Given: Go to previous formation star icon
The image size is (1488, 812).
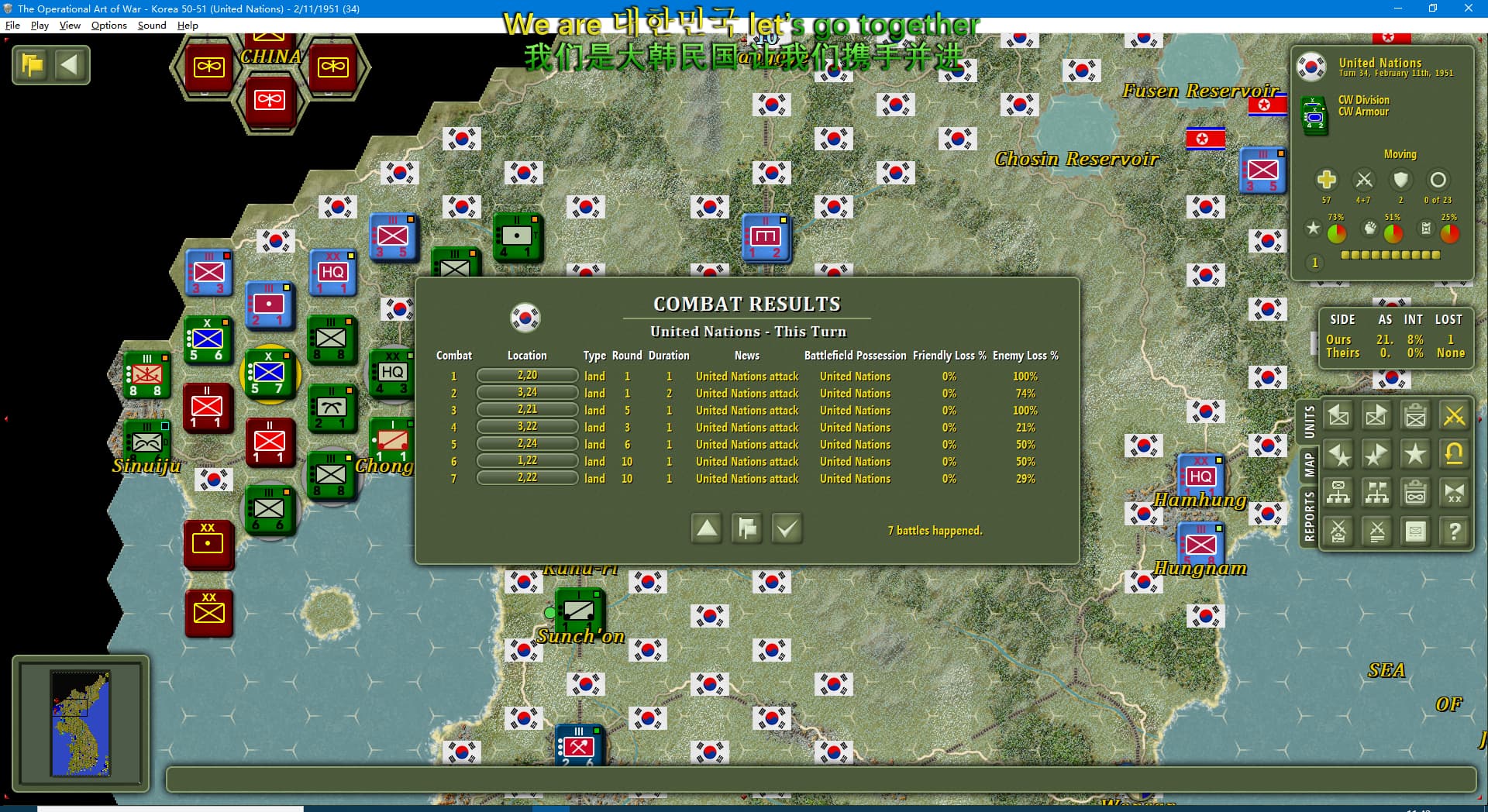Looking at the screenshot, I should (1338, 454).
